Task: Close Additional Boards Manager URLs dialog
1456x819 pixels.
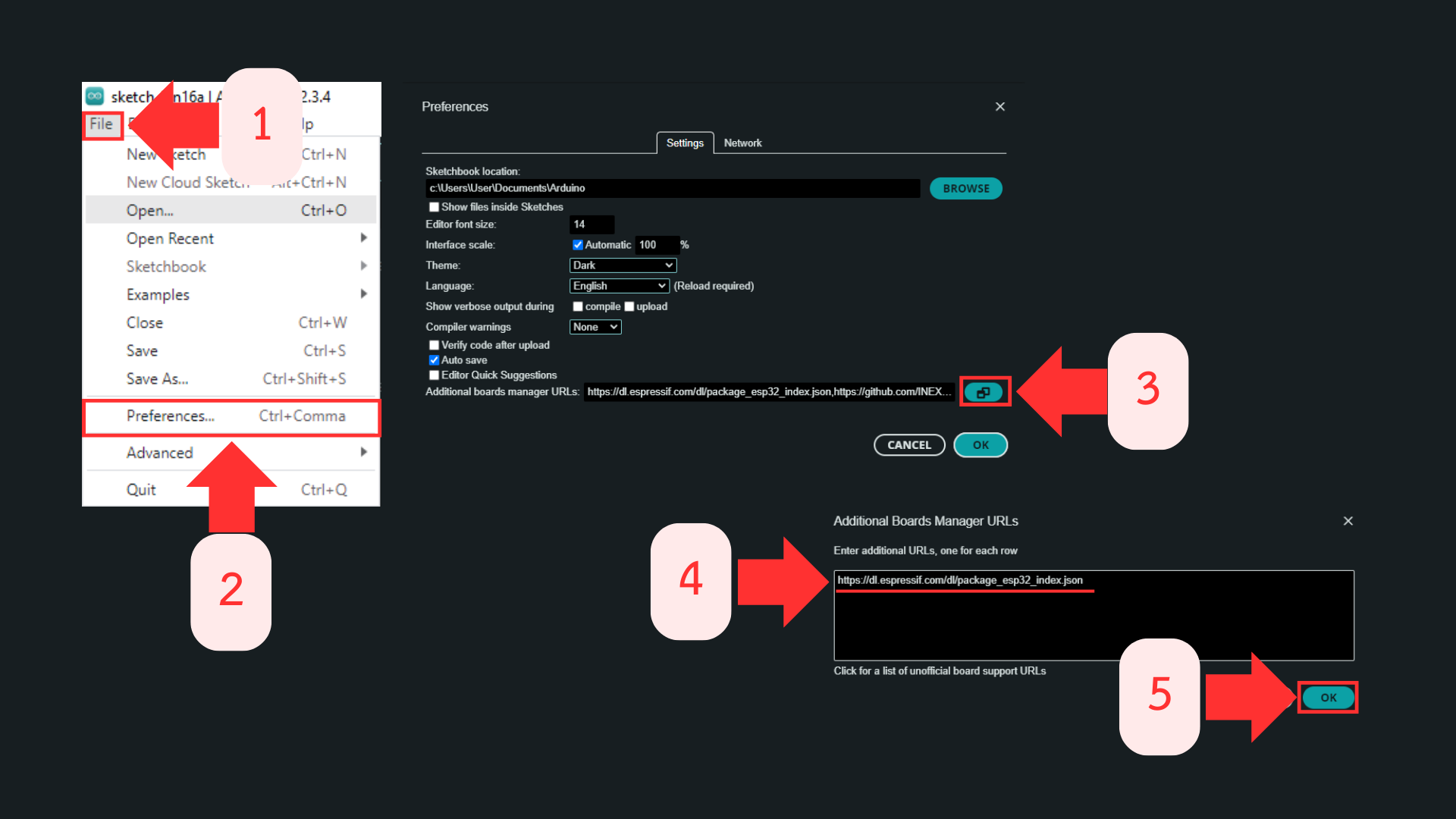Action: point(1348,521)
